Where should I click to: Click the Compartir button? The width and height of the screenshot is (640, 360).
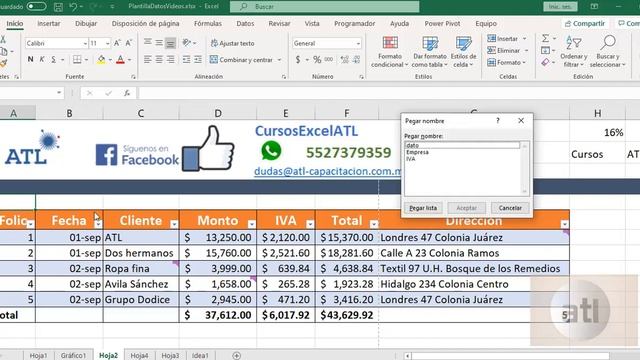tap(584, 24)
